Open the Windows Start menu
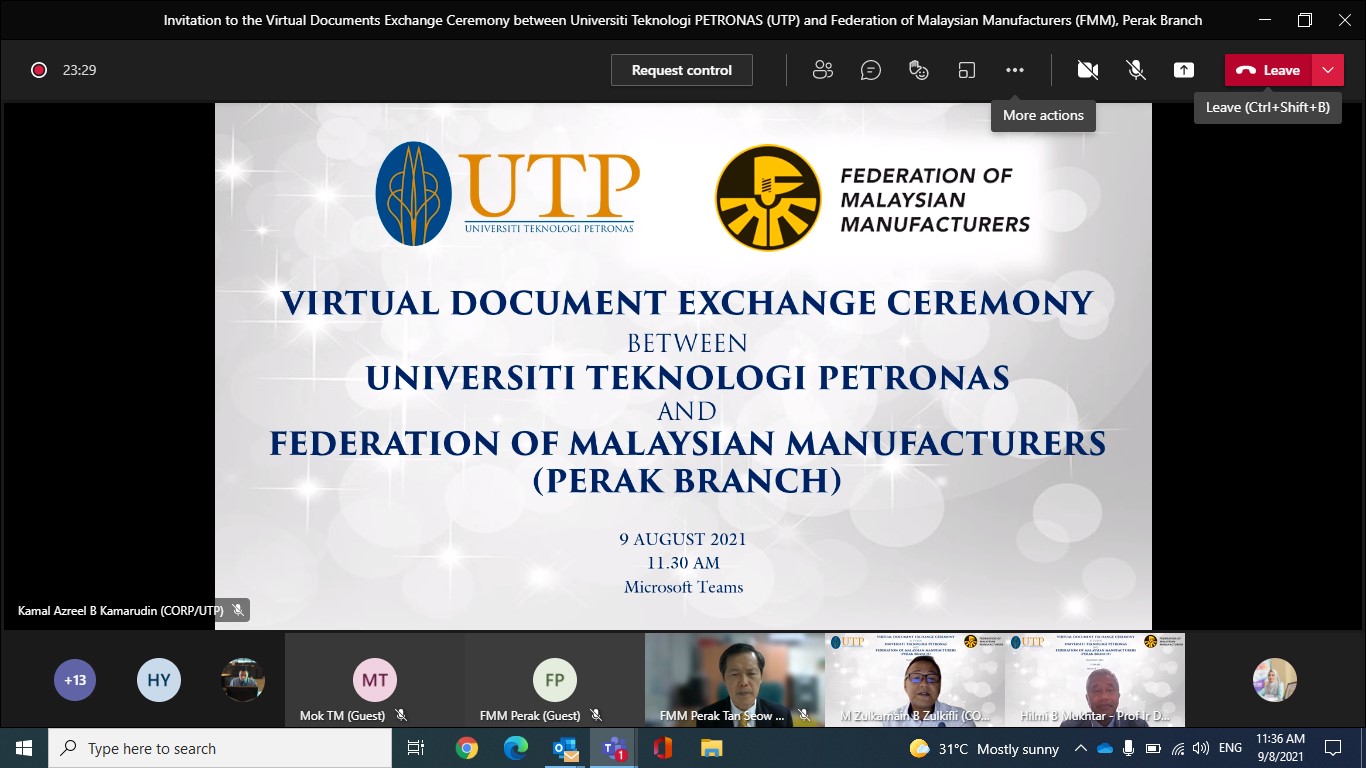This screenshot has height=768, width=1366. pyautogui.click(x=24, y=748)
